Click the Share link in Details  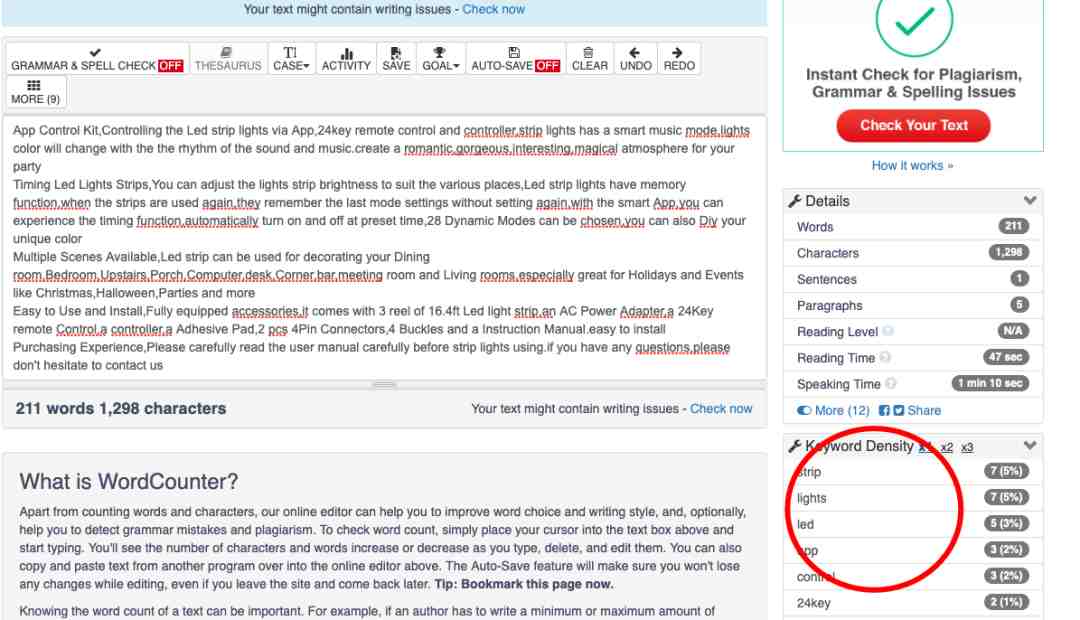tap(924, 411)
